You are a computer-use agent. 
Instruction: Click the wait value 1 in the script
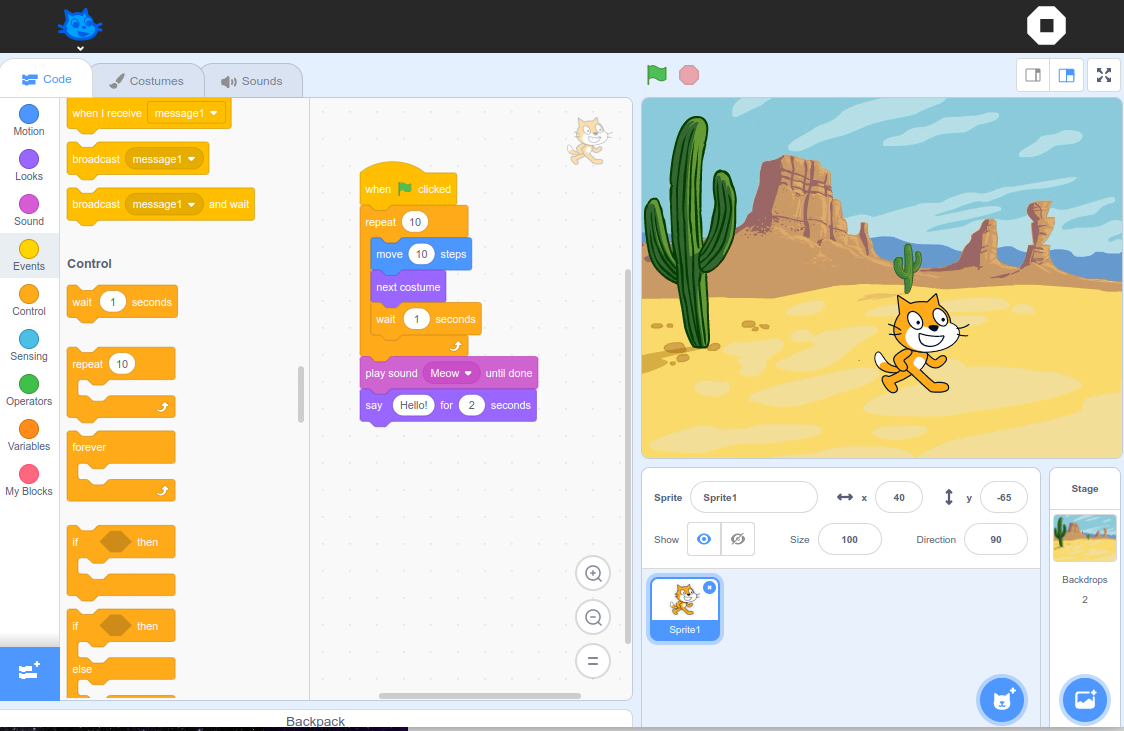(x=416, y=319)
